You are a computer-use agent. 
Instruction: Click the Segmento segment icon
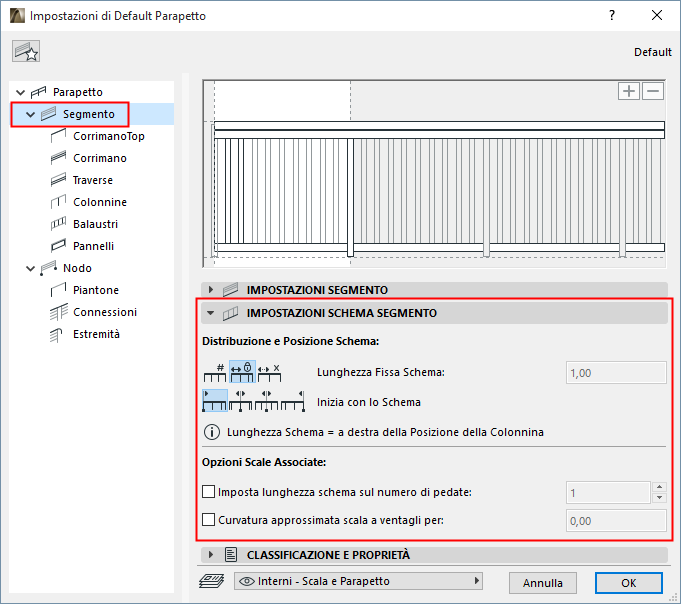pos(48,114)
